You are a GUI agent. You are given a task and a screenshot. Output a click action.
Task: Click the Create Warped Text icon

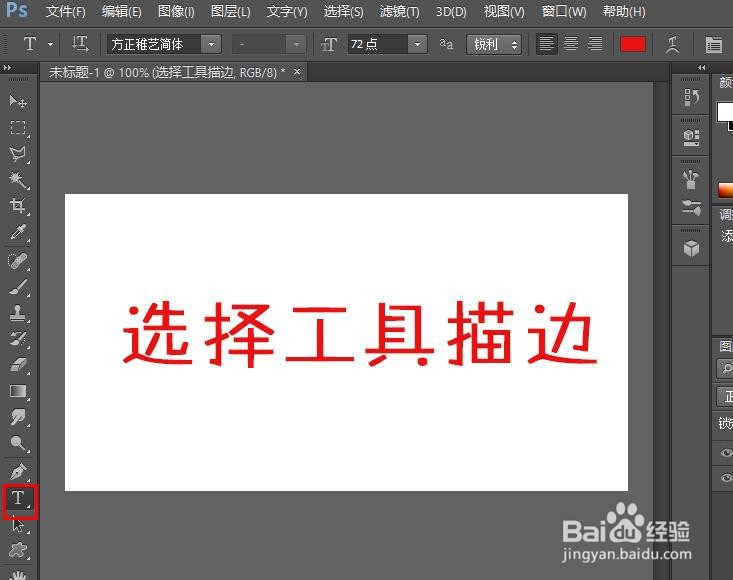672,44
